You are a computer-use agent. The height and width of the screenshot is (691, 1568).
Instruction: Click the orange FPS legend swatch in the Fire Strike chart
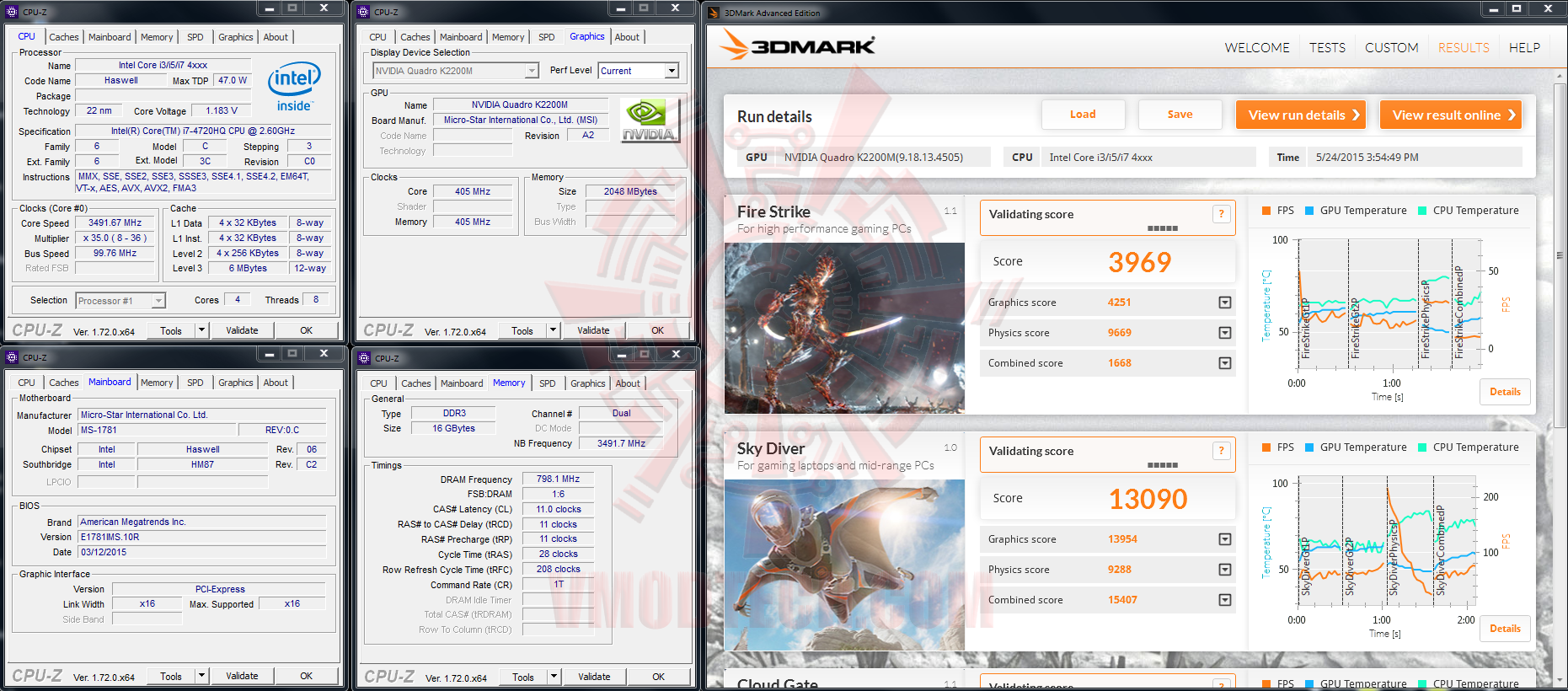click(x=1266, y=211)
